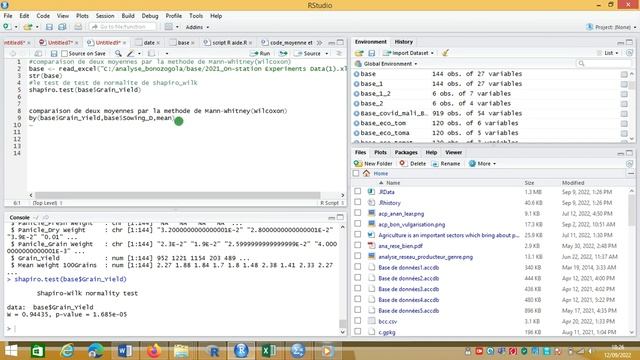640x360 pixels.
Task: Save the script via the editor toolbar icon
Action: [x=53, y=53]
